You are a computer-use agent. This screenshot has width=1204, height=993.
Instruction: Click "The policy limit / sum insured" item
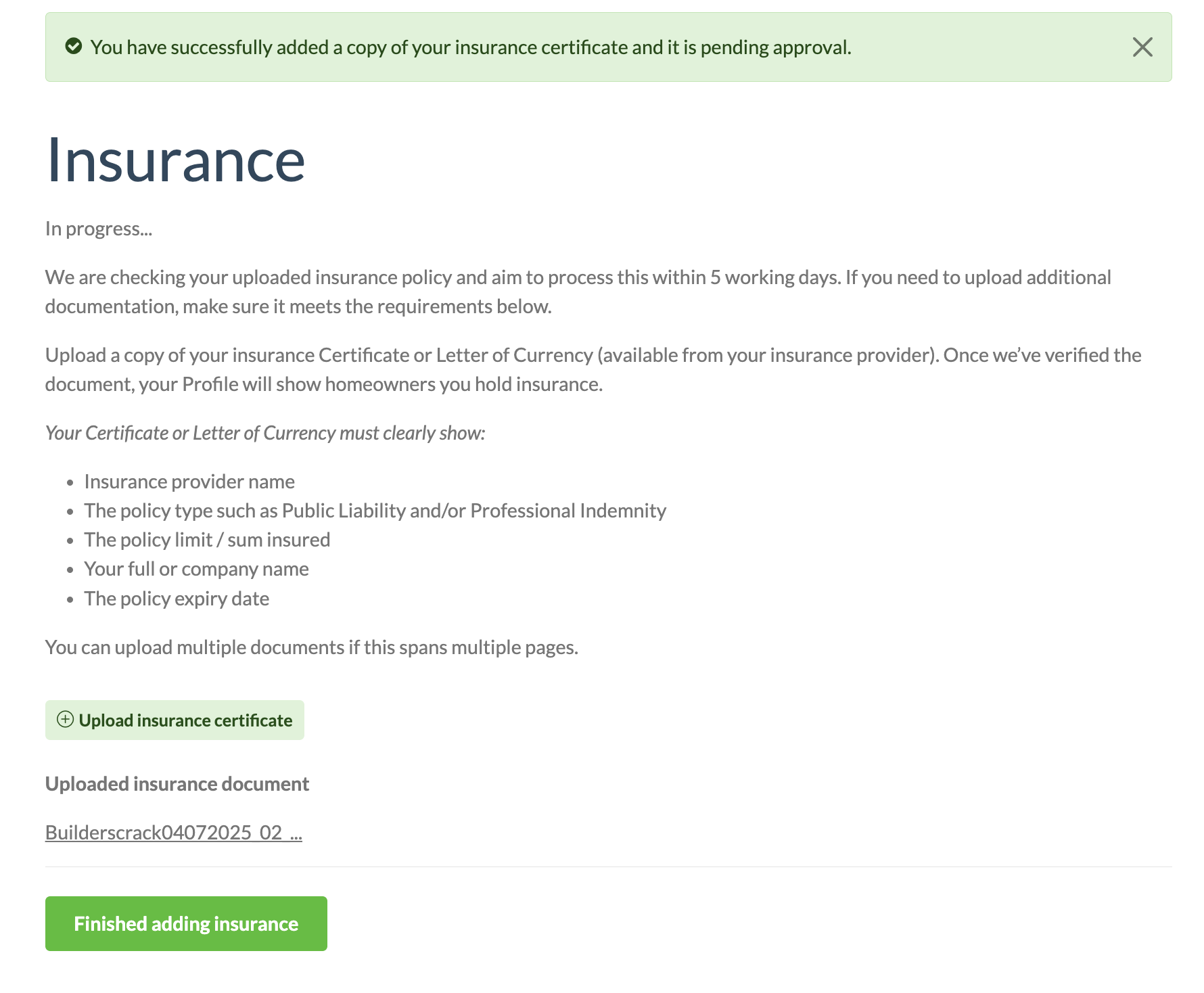(x=207, y=540)
